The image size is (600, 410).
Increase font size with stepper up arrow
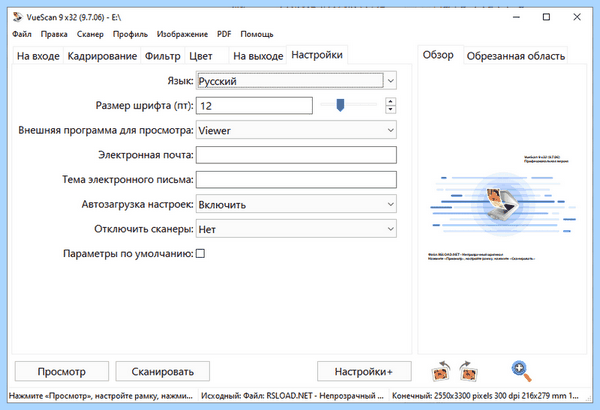[x=390, y=101]
